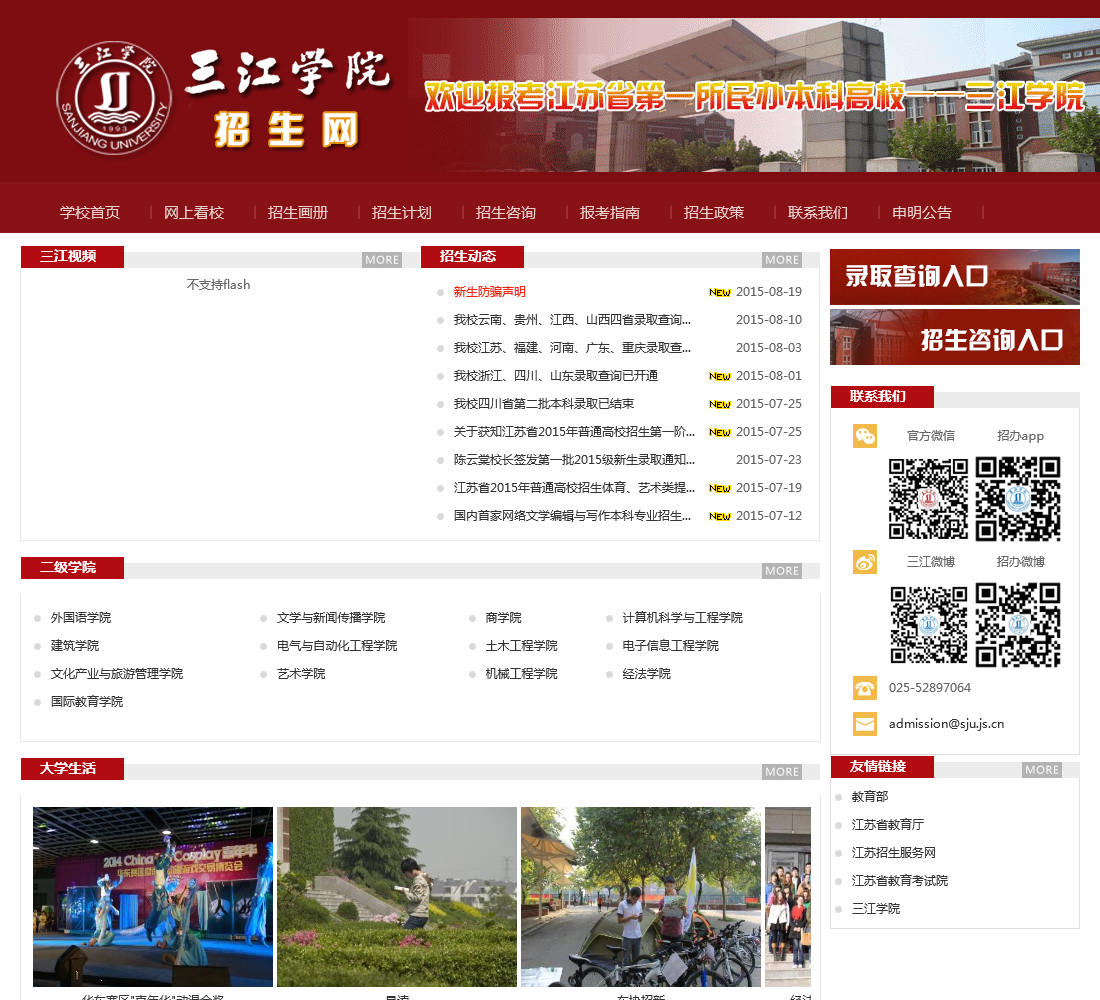1100x1000 pixels.
Task: Open 经法学院 college link
Action: pos(646,674)
